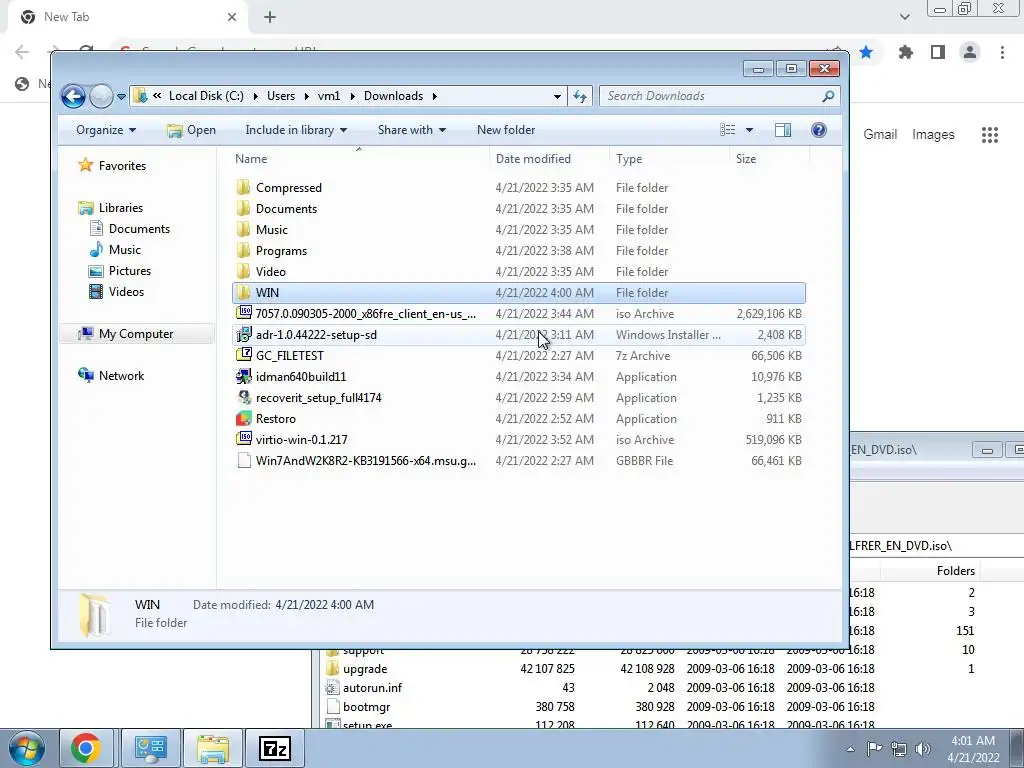Screen dimensions: 1024x768
Task: Open the recent locations dropdown arrow
Action: pos(121,97)
